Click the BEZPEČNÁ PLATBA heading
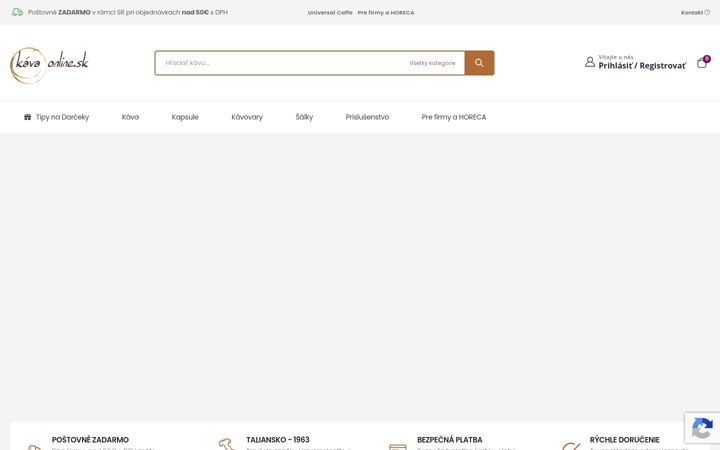This screenshot has width=720, height=450. [x=450, y=439]
